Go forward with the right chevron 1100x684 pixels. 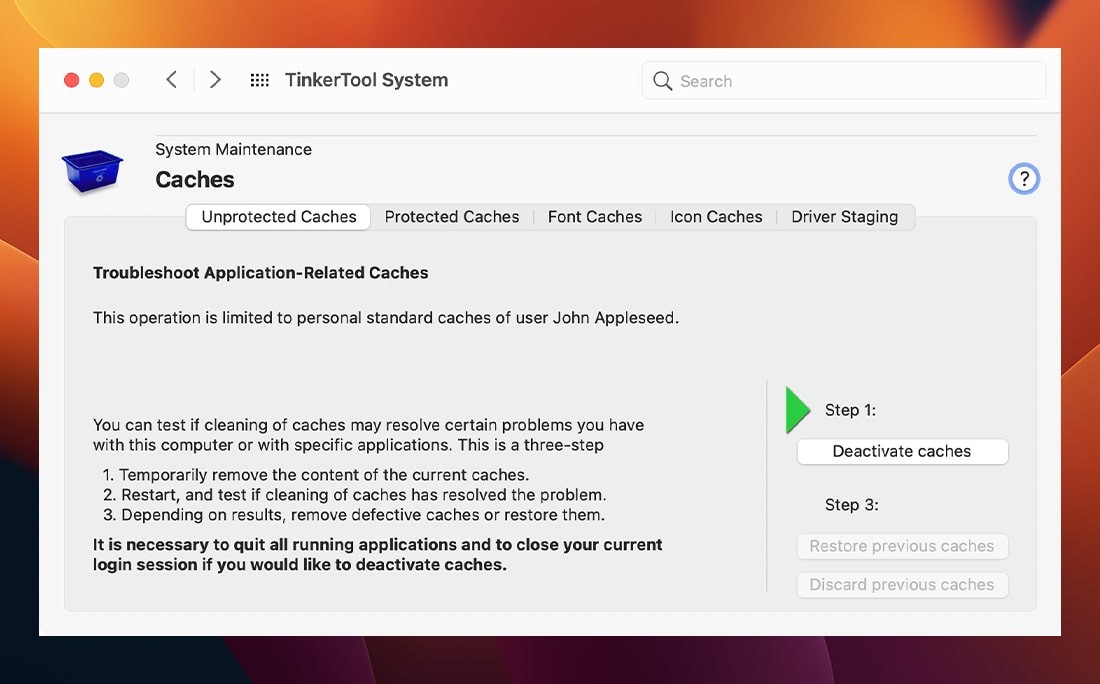point(215,80)
